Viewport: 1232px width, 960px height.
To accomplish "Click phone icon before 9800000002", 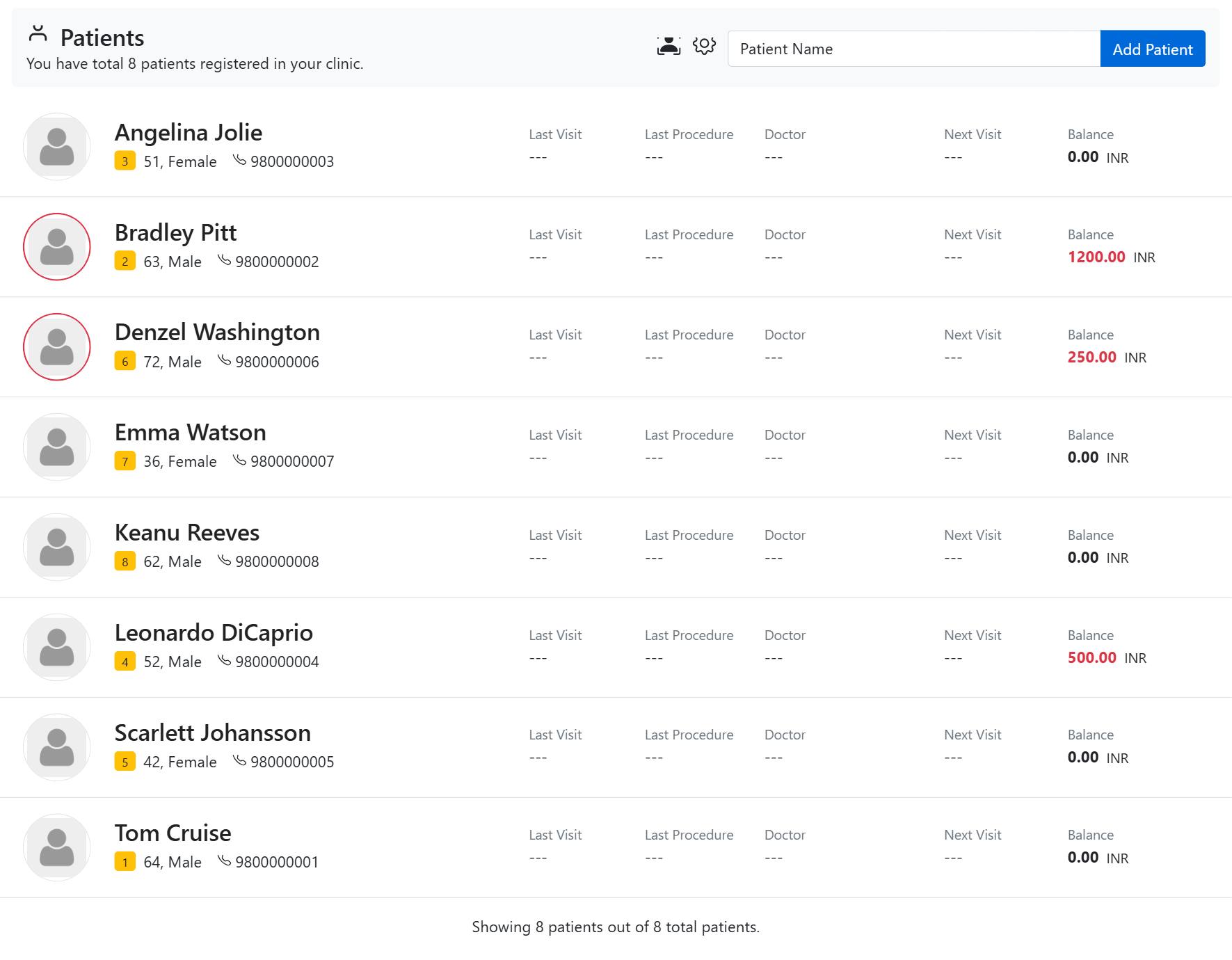I will pyautogui.click(x=224, y=260).
